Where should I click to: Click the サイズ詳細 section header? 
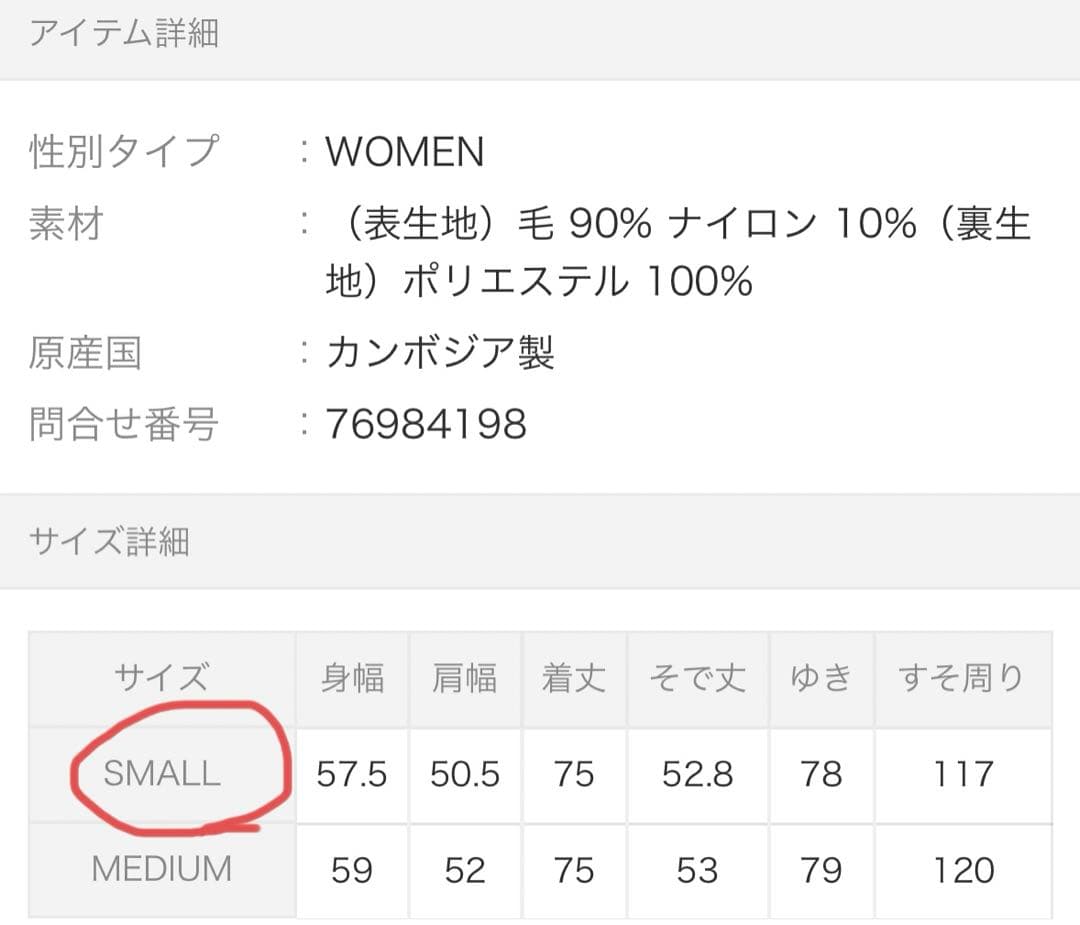[x=109, y=542]
